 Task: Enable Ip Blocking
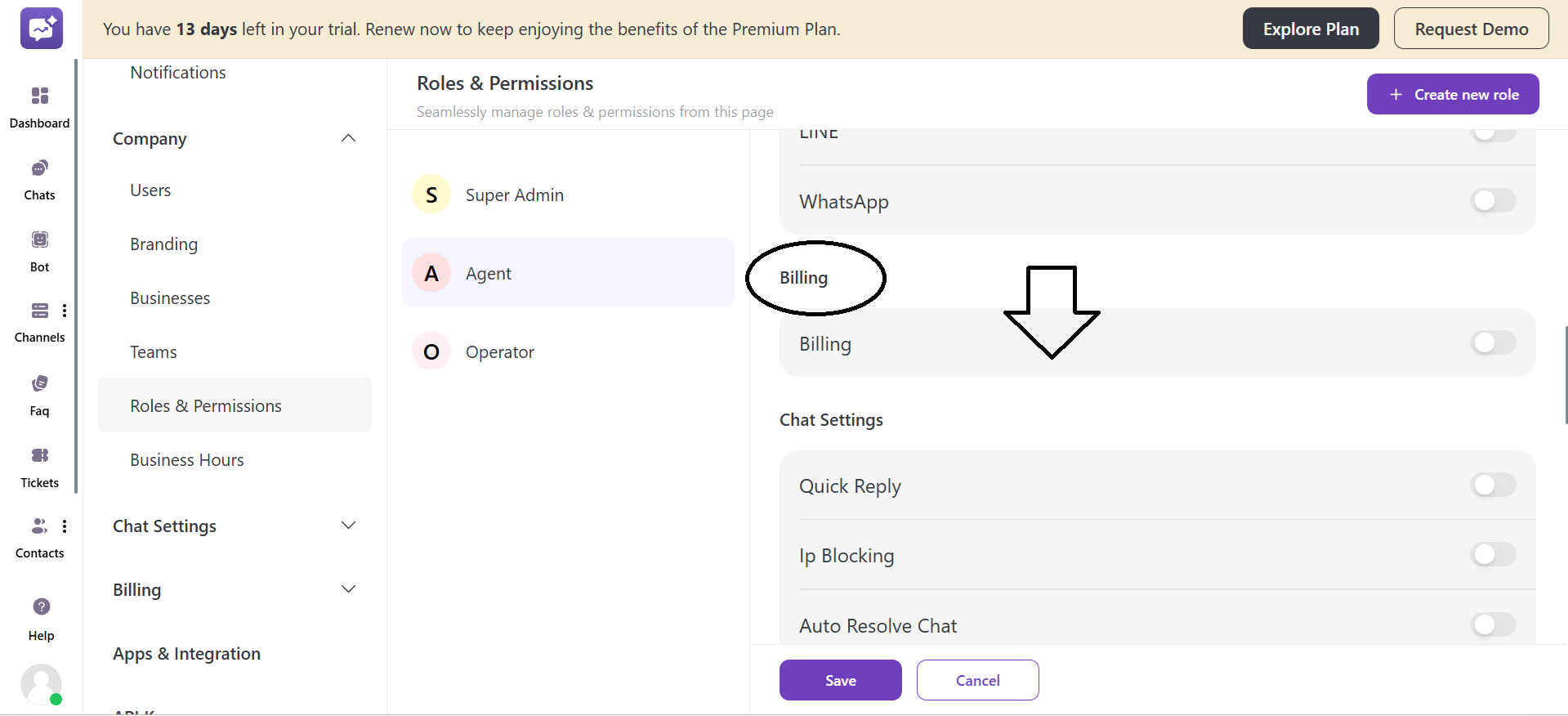click(1492, 554)
